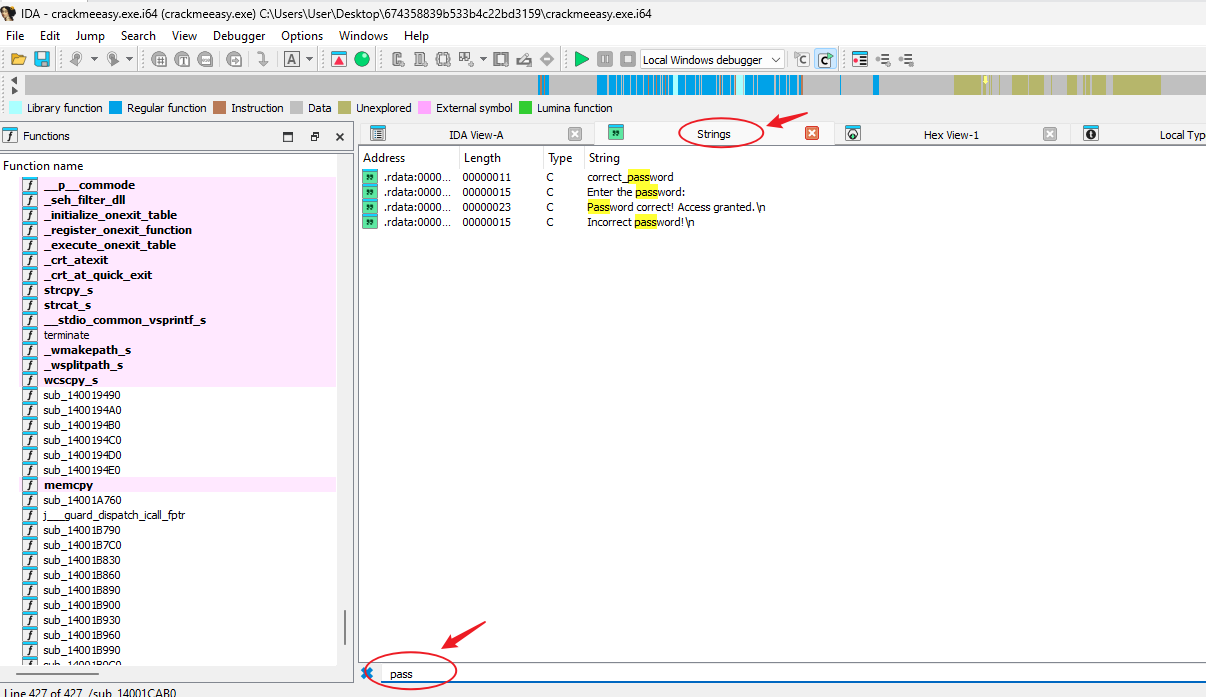1206x697 pixels.
Task: Maximize the Functions panel
Action: (288, 136)
